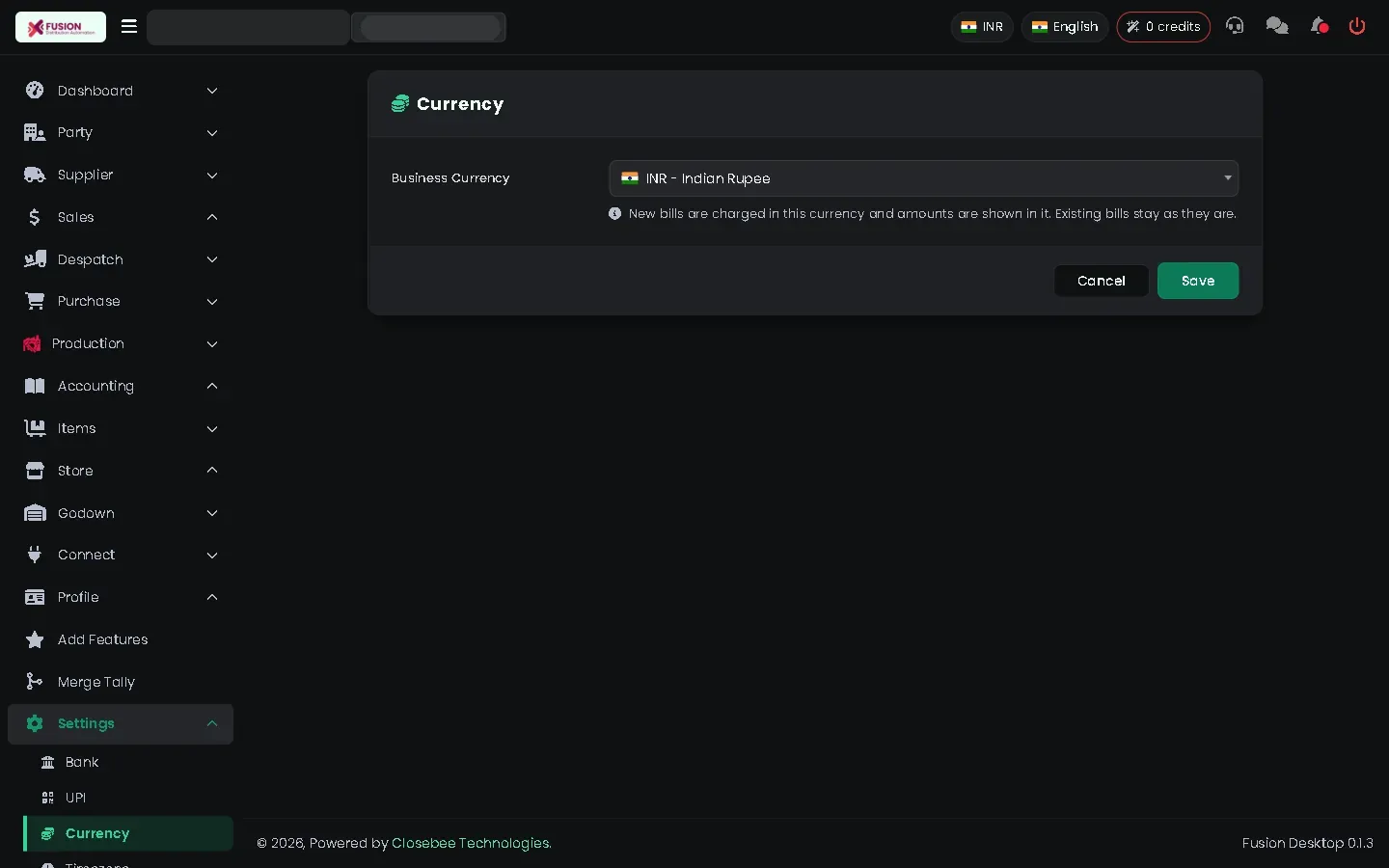Click the Store shop icon
The image size is (1389, 868).
point(35,471)
